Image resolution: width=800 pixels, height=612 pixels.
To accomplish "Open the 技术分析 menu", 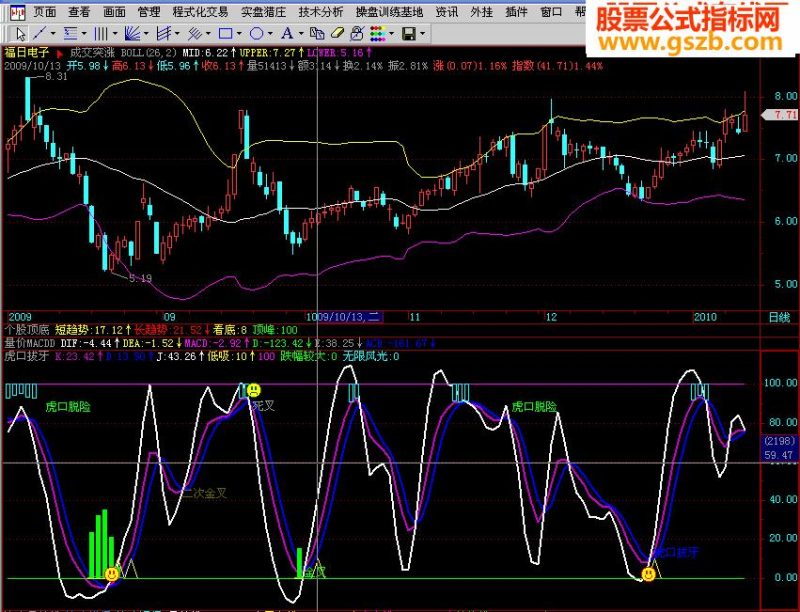I will pos(320,11).
